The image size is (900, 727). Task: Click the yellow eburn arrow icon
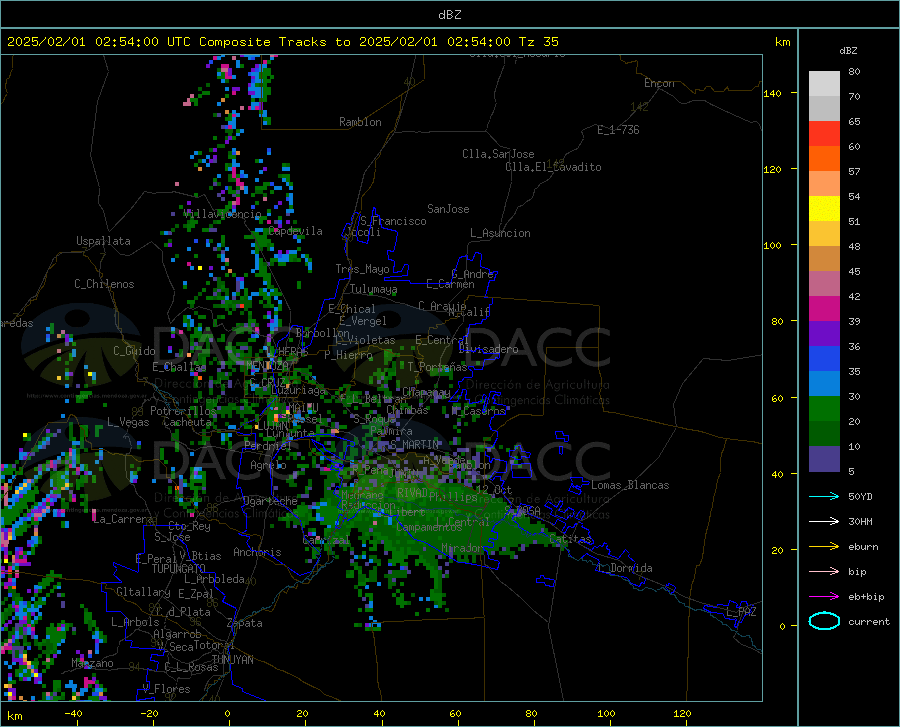[x=824, y=547]
